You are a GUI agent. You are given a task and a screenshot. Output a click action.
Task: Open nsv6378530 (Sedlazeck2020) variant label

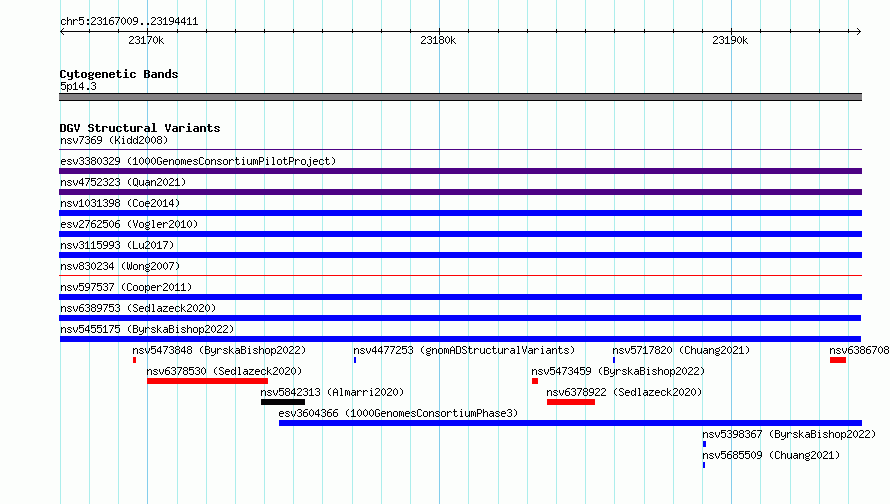pos(224,371)
